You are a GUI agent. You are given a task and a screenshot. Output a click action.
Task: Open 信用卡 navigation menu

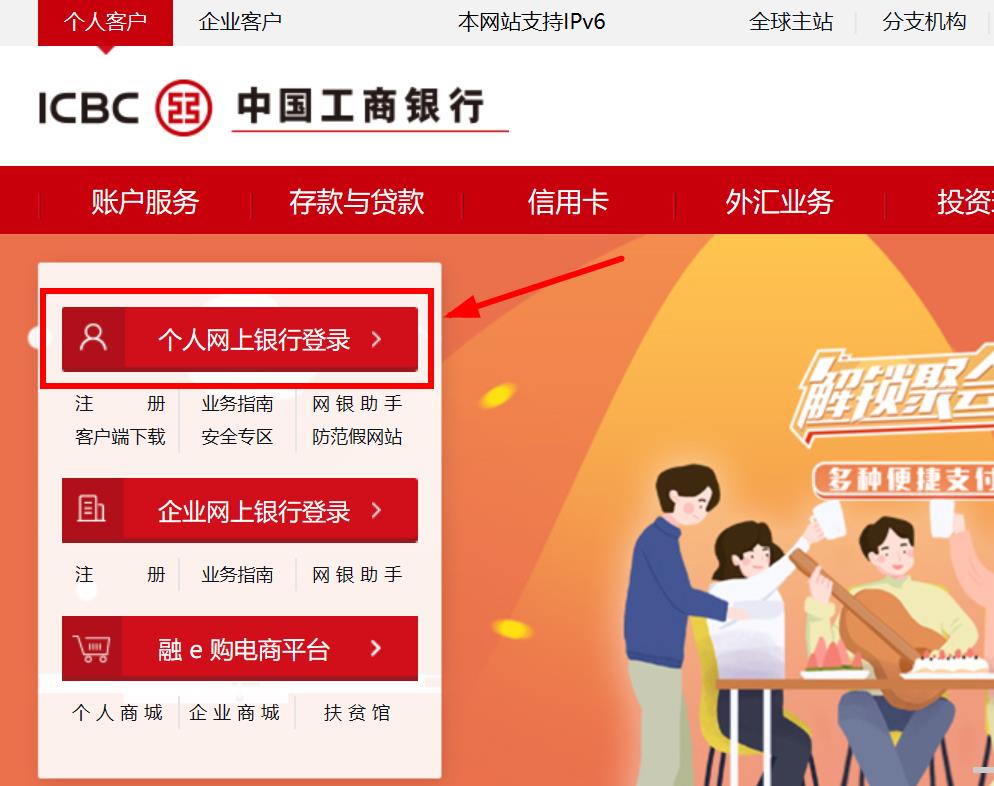click(568, 202)
